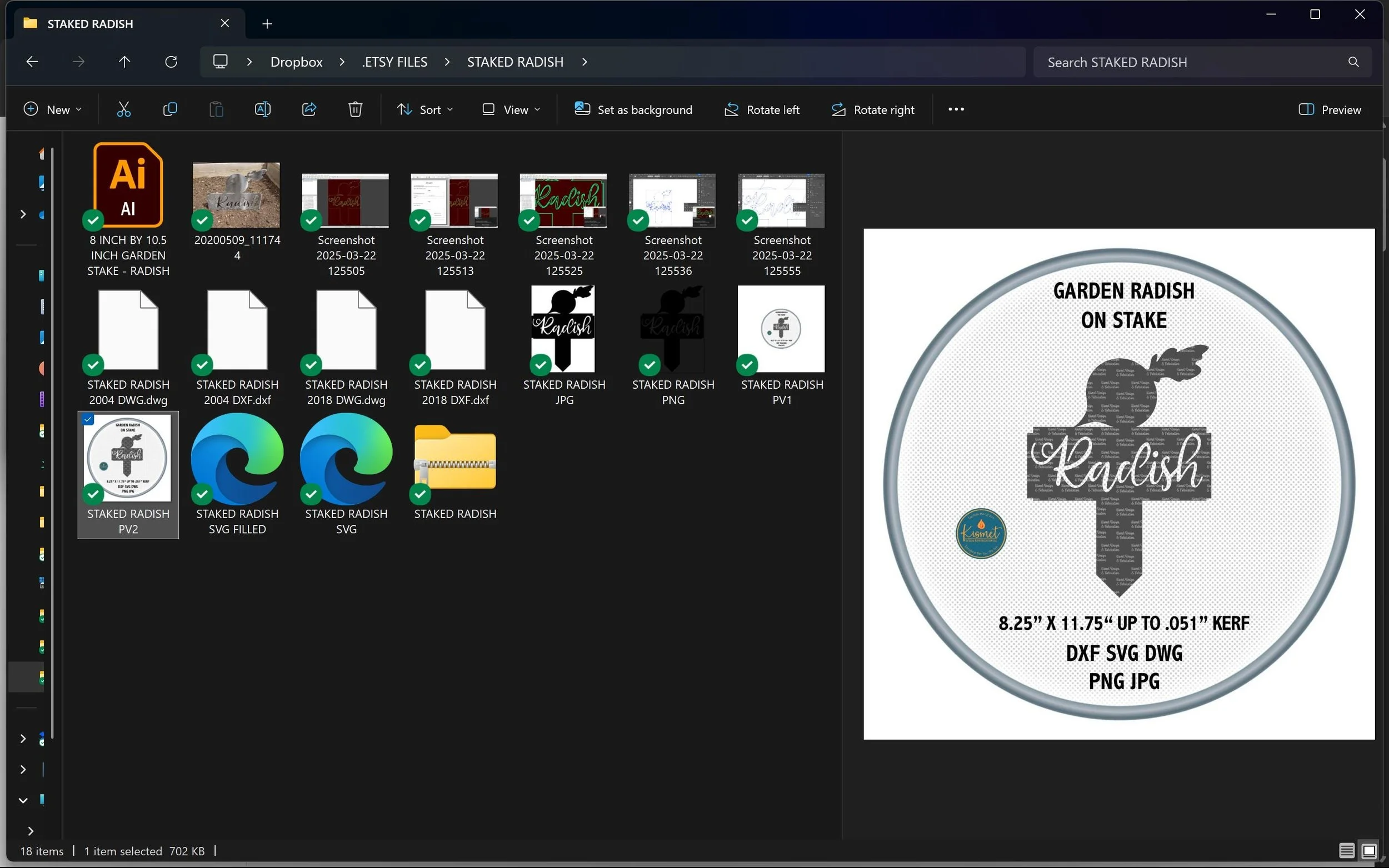The width and height of the screenshot is (1389, 868).
Task: Switch to details view layout icon
Action: (x=1347, y=850)
